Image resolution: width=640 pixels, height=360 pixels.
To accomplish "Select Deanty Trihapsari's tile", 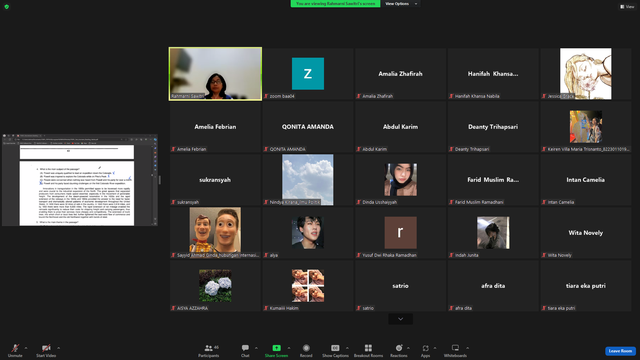I will click(x=493, y=127).
